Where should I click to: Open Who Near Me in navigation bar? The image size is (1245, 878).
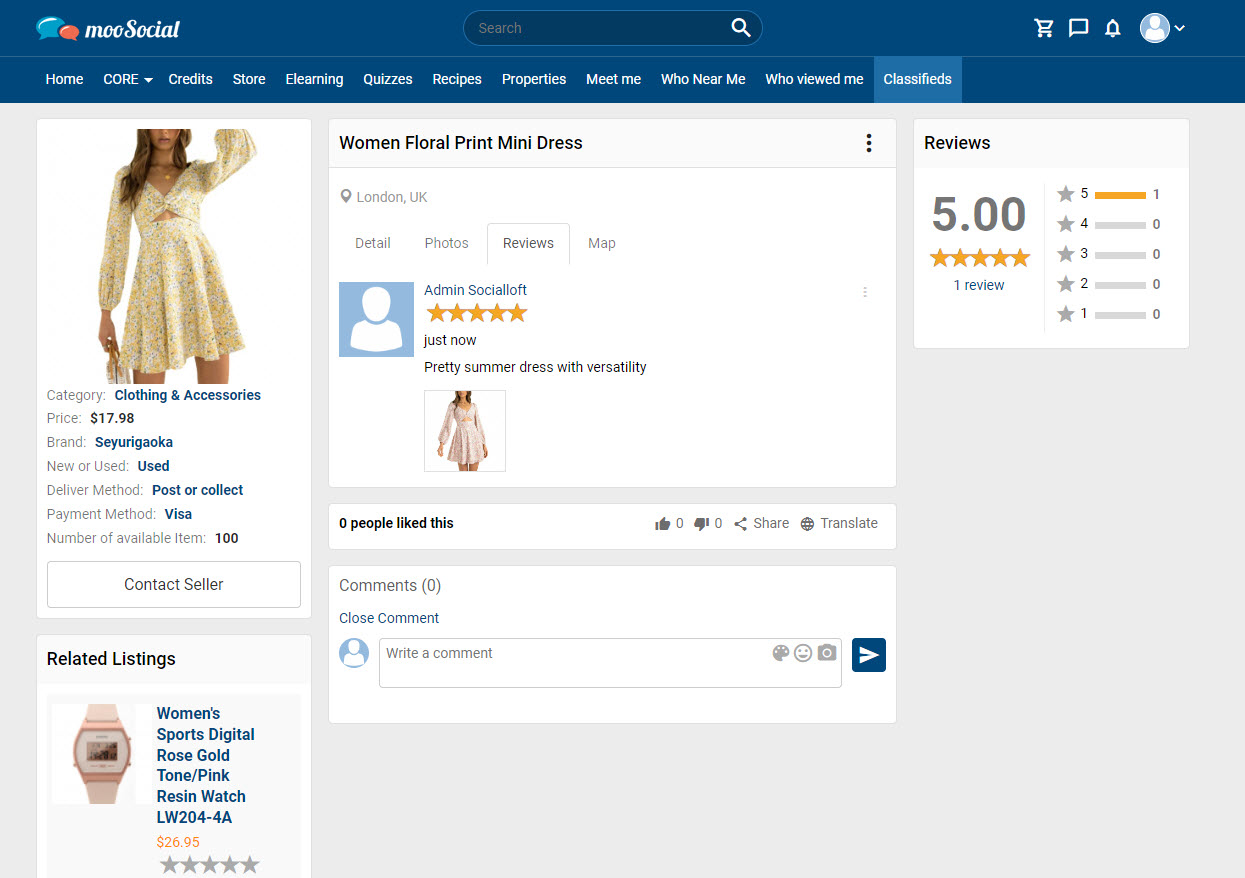(x=703, y=79)
